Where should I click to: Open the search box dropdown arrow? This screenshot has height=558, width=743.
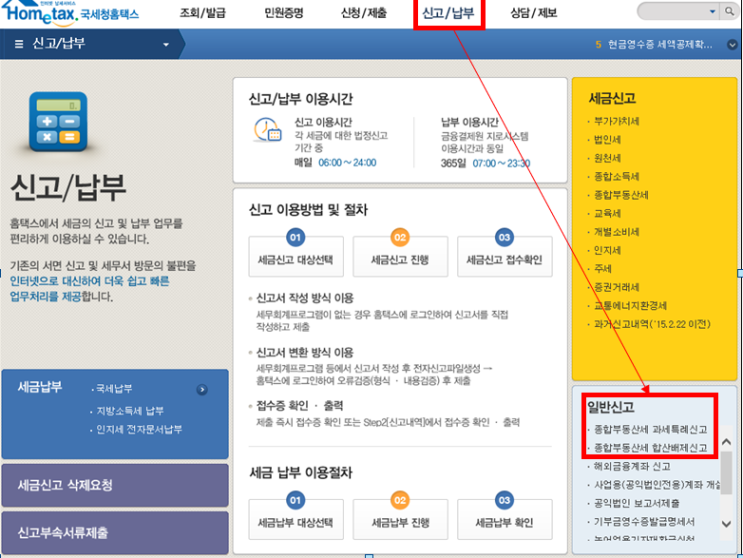click(712, 11)
